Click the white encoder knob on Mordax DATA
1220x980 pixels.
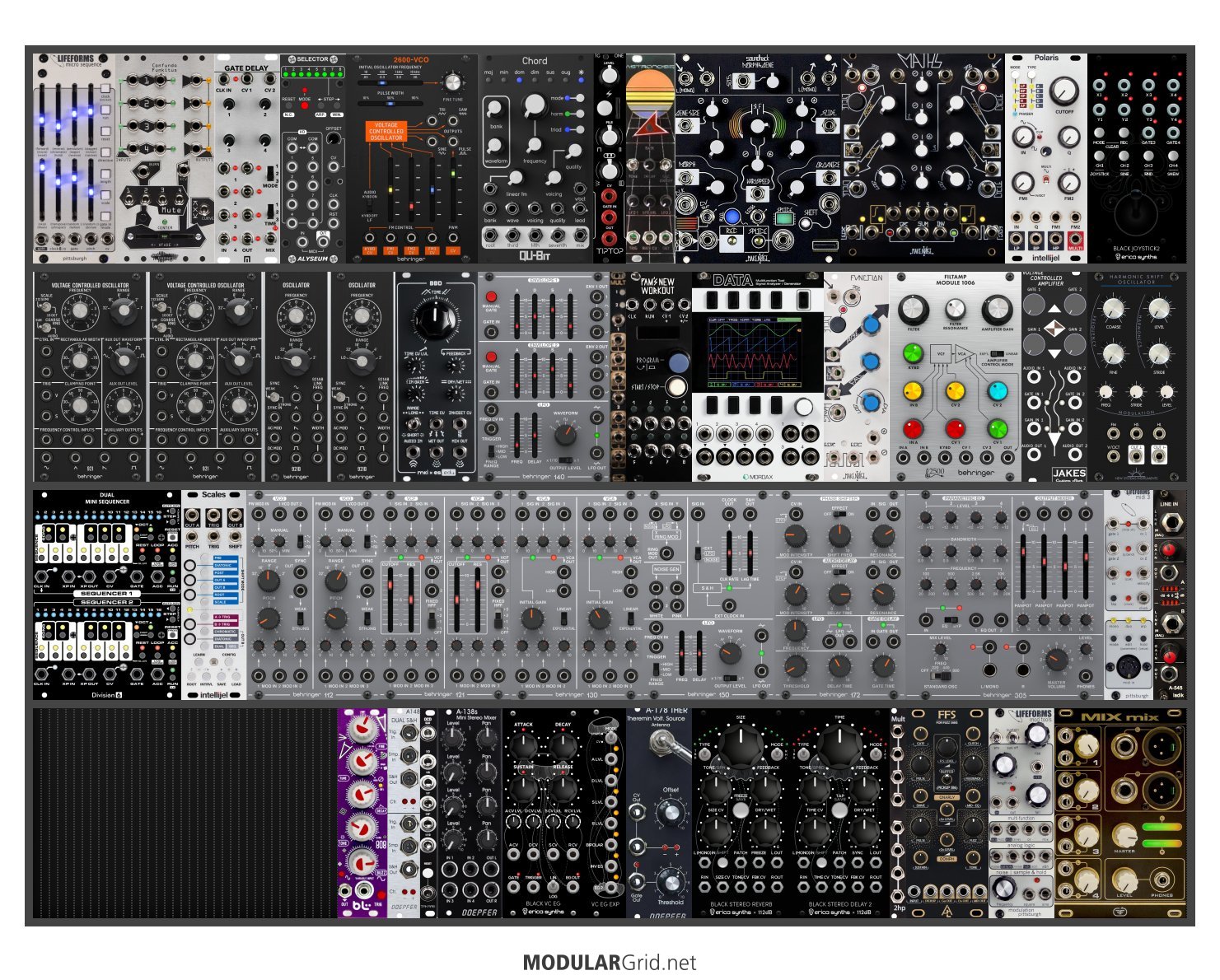[x=803, y=408]
